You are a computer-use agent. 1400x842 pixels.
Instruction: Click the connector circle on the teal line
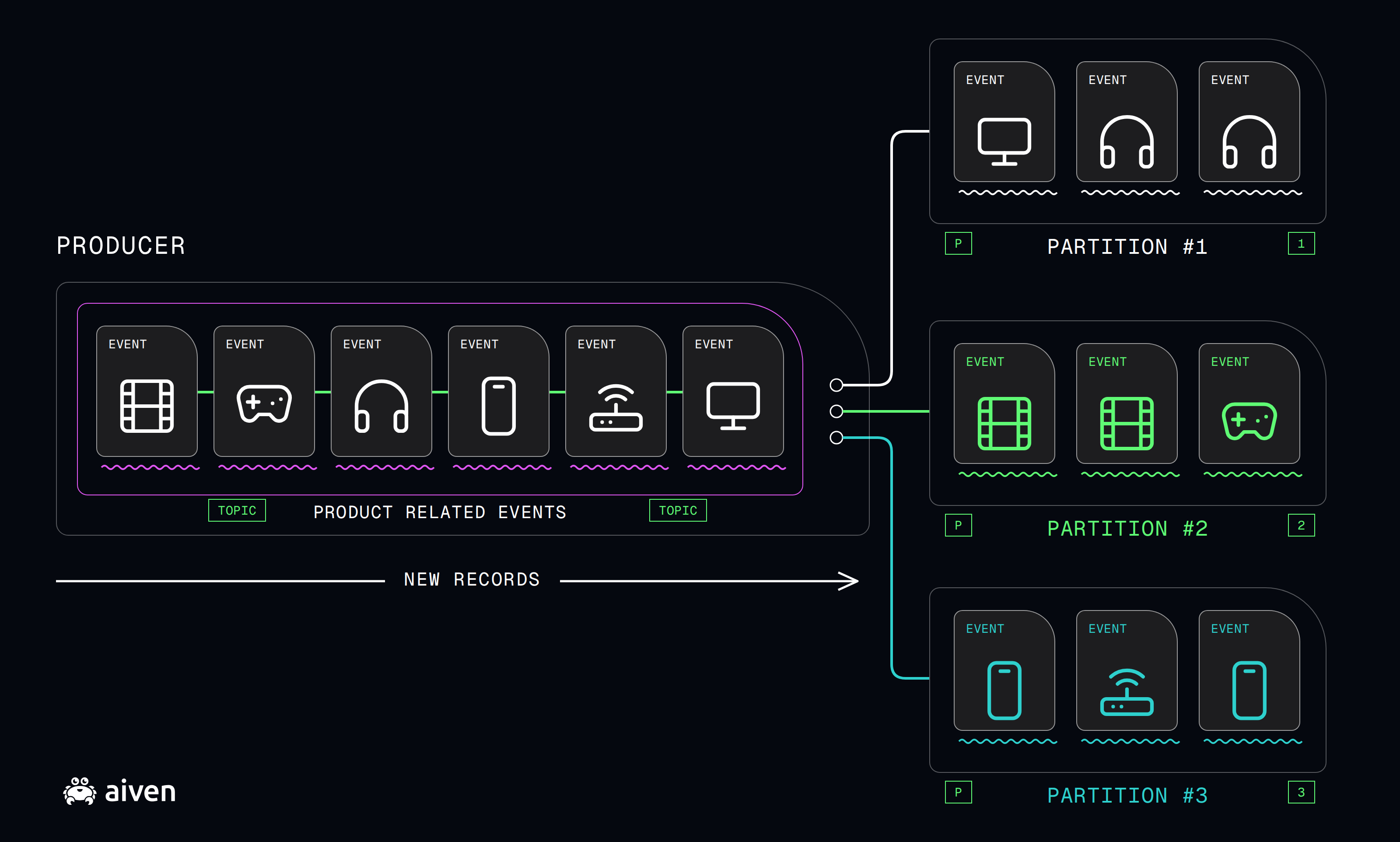click(x=836, y=438)
